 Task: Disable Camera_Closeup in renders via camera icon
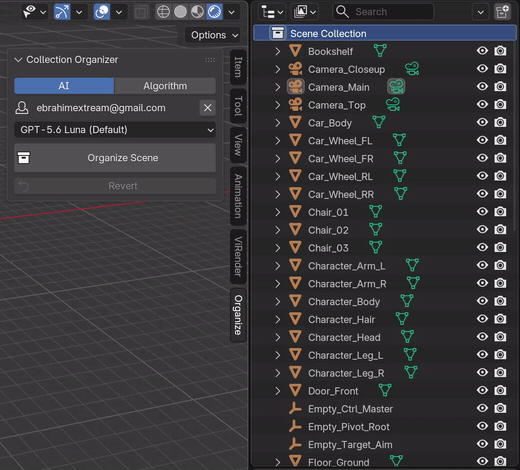pyautogui.click(x=500, y=68)
